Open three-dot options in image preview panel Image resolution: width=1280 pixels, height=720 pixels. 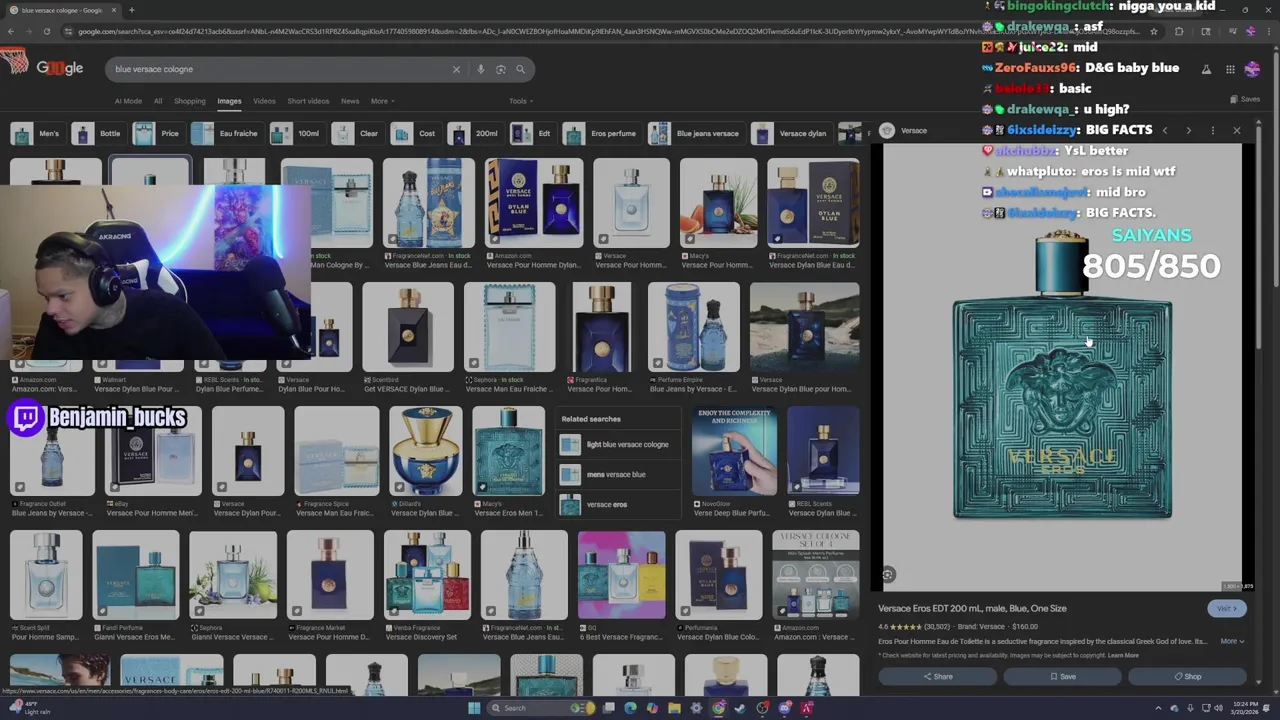click(x=1212, y=130)
